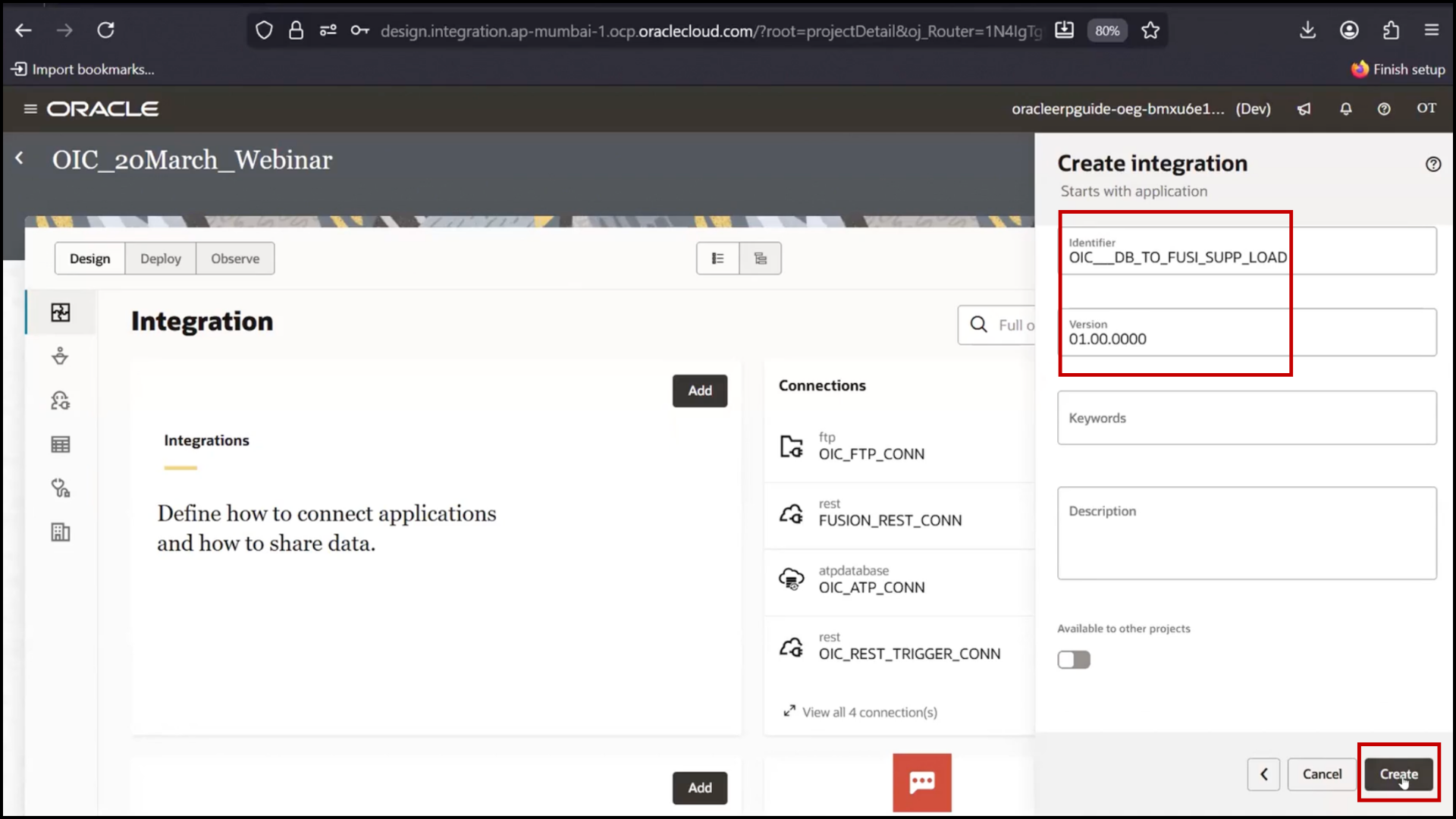Click the Oracle logo

coord(103,109)
